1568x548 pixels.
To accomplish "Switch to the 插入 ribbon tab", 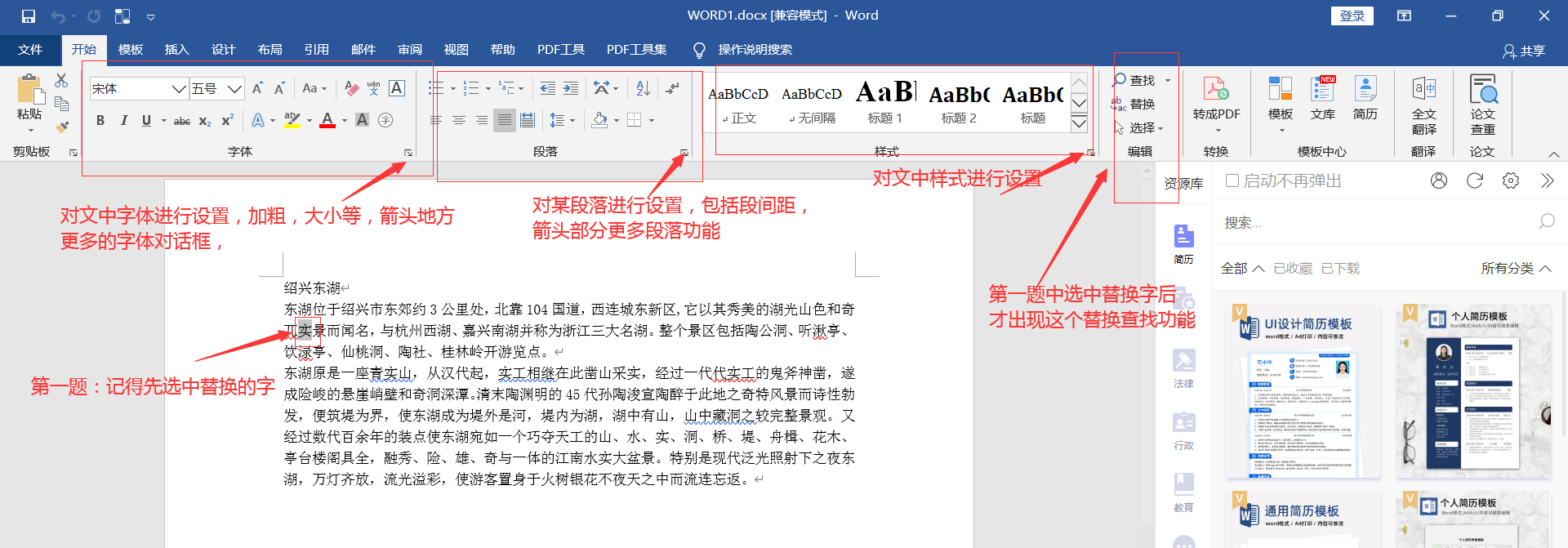I will (176, 50).
